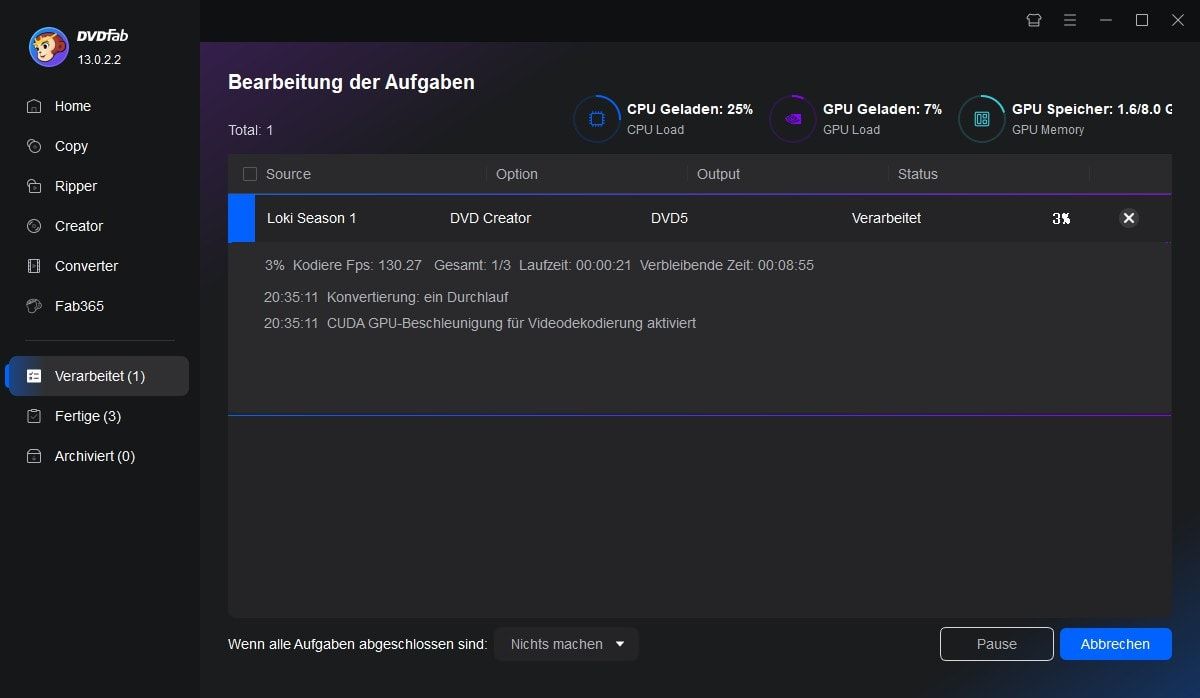The image size is (1200, 698).
Task: Click the Bearbeitung der Aufgaben heading
Action: tap(351, 82)
